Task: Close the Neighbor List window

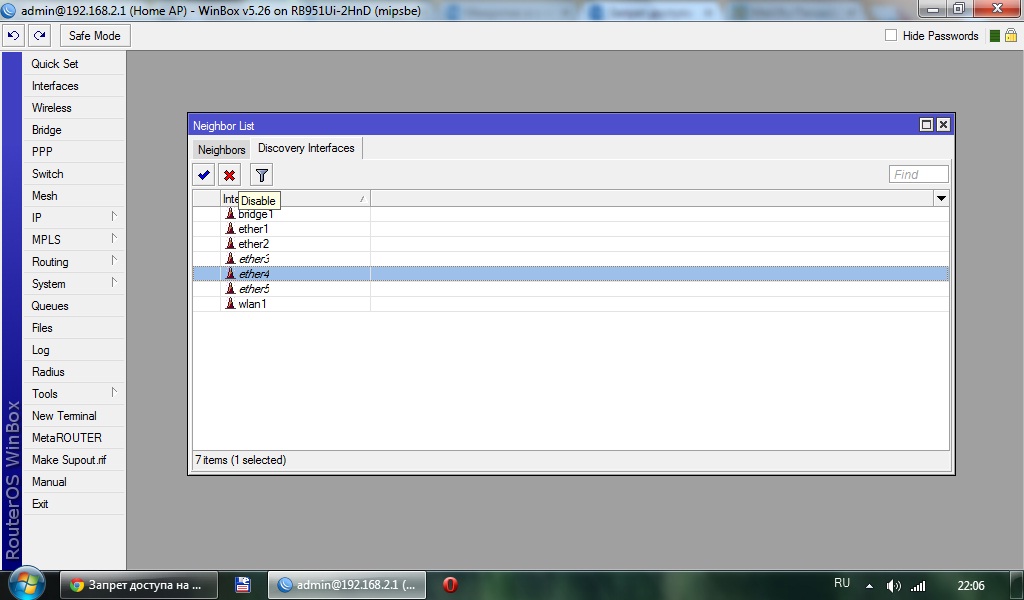Action: (943, 125)
